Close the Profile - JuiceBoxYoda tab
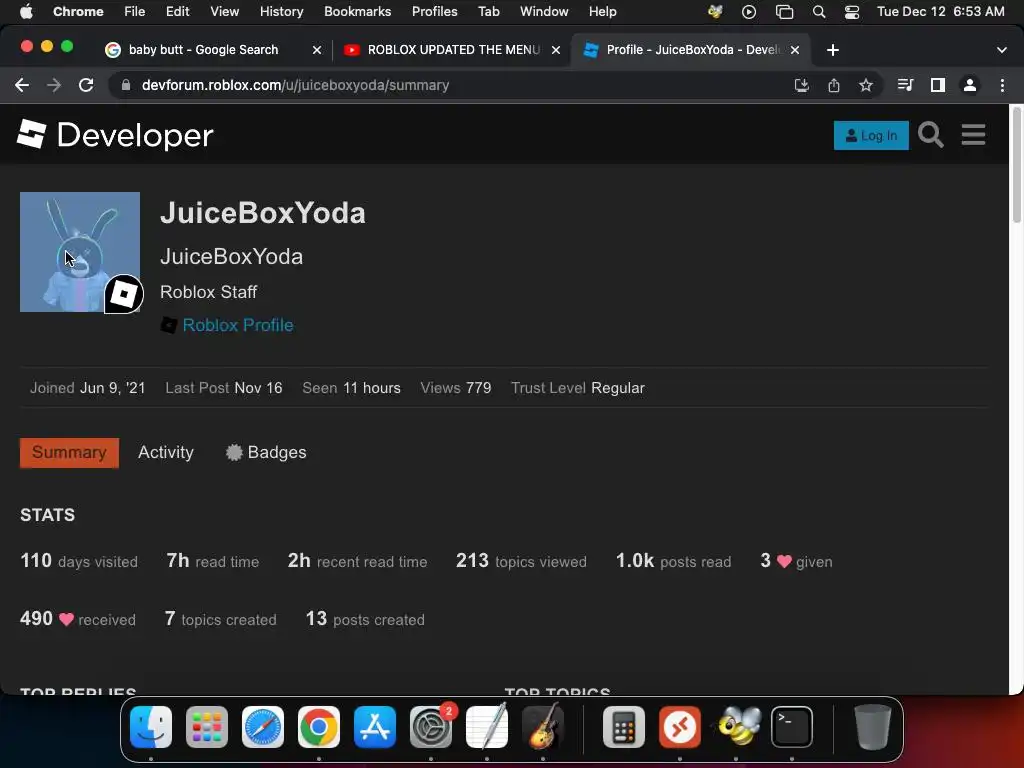The height and width of the screenshot is (768, 1024). click(795, 50)
